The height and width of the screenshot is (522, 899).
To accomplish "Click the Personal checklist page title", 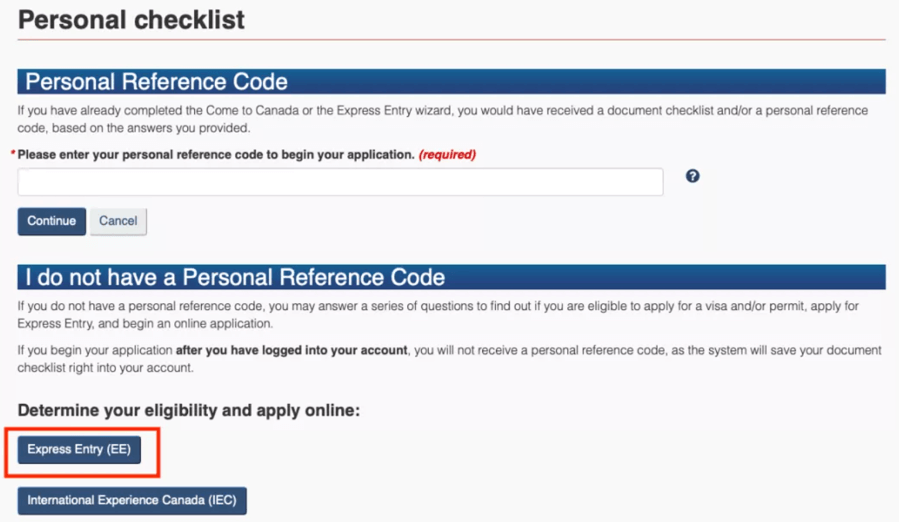I will click(131, 20).
